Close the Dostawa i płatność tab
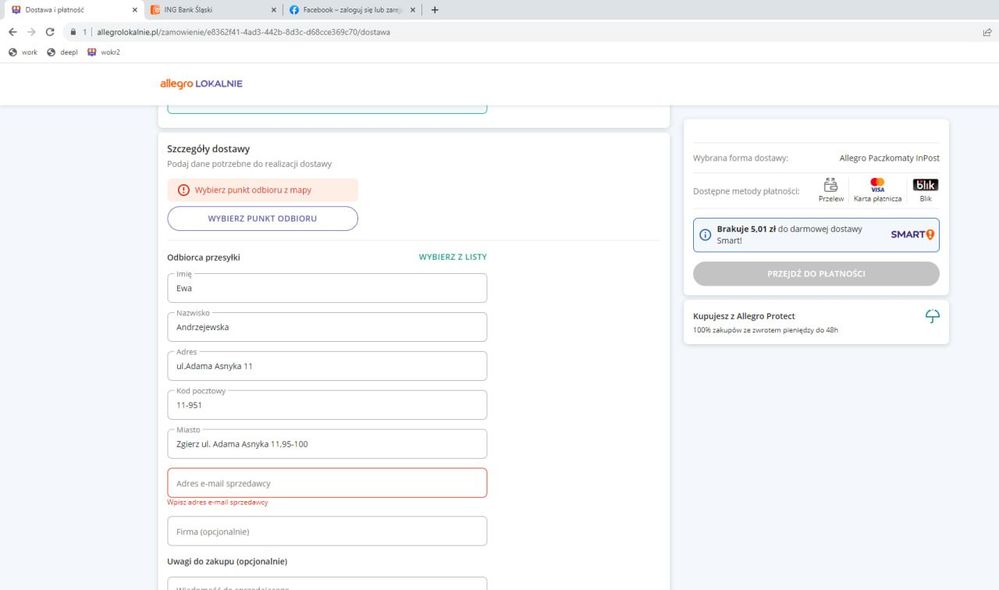Screen dimensions: 999x590 134,10
